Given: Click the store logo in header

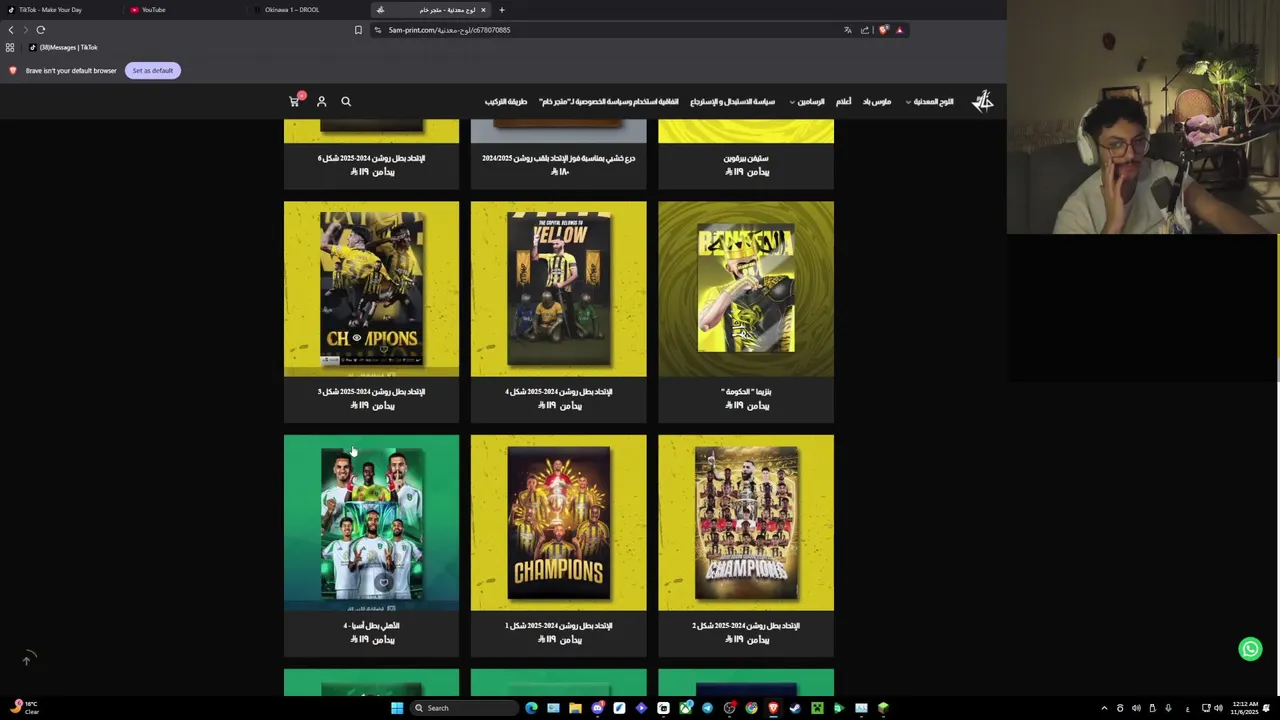Looking at the screenshot, I should tap(983, 101).
